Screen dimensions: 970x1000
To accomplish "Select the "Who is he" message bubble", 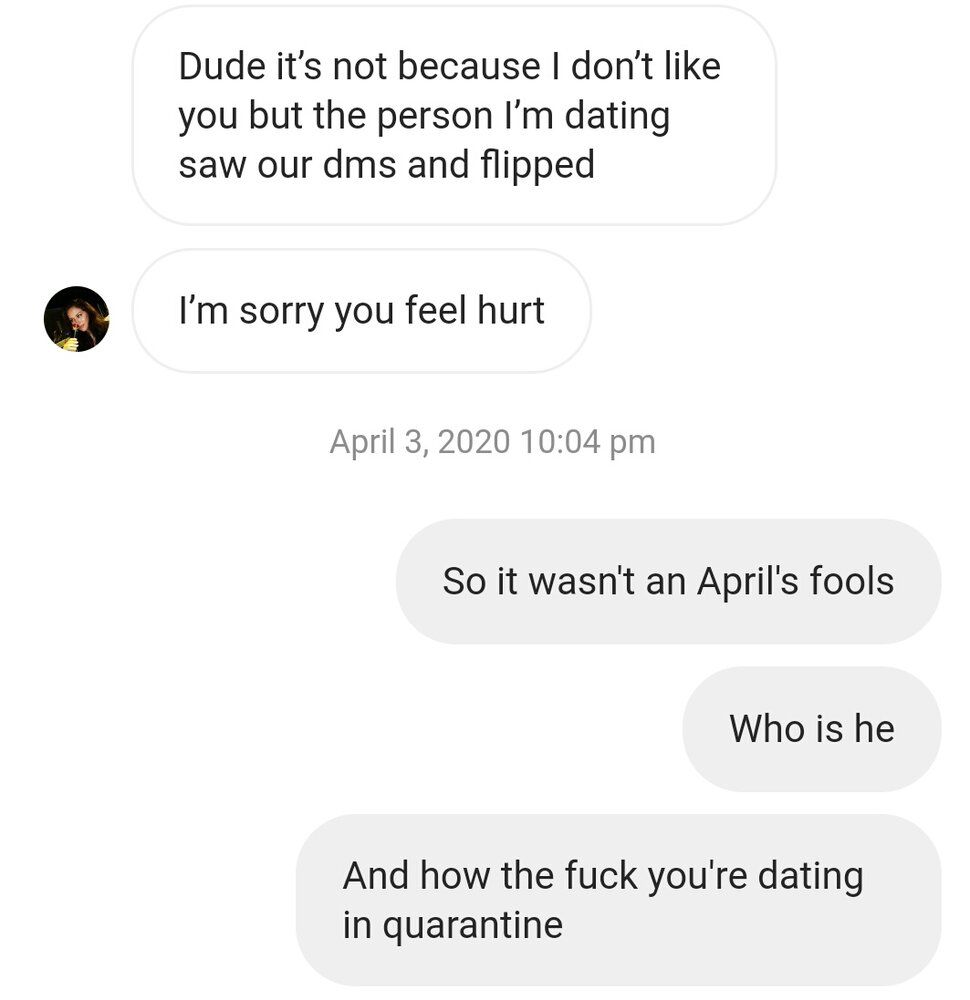I will (811, 729).
